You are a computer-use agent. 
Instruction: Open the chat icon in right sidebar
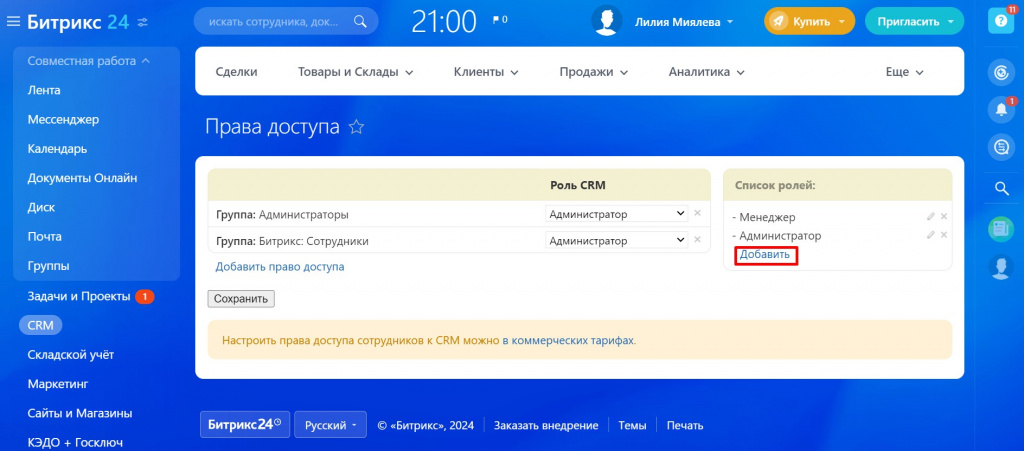click(1000, 147)
